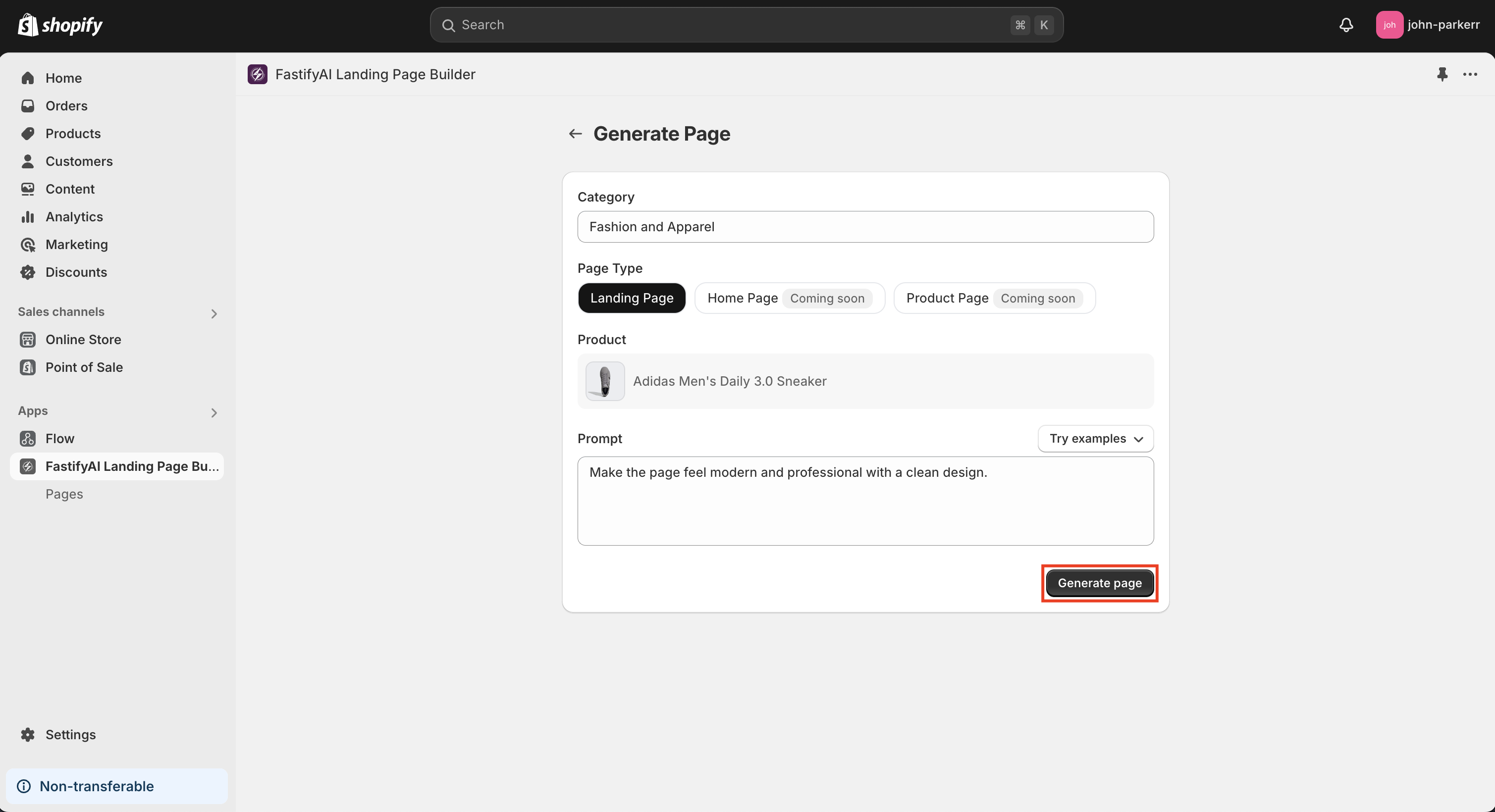Select the Home Page type option
The image size is (1495, 812).
tap(790, 298)
